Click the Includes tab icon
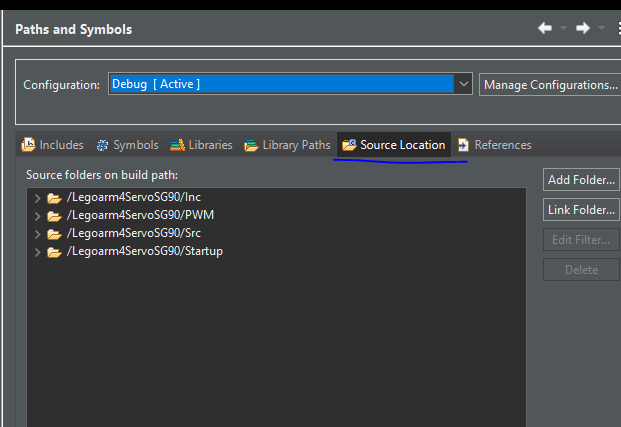The image size is (621, 427). coord(28,145)
